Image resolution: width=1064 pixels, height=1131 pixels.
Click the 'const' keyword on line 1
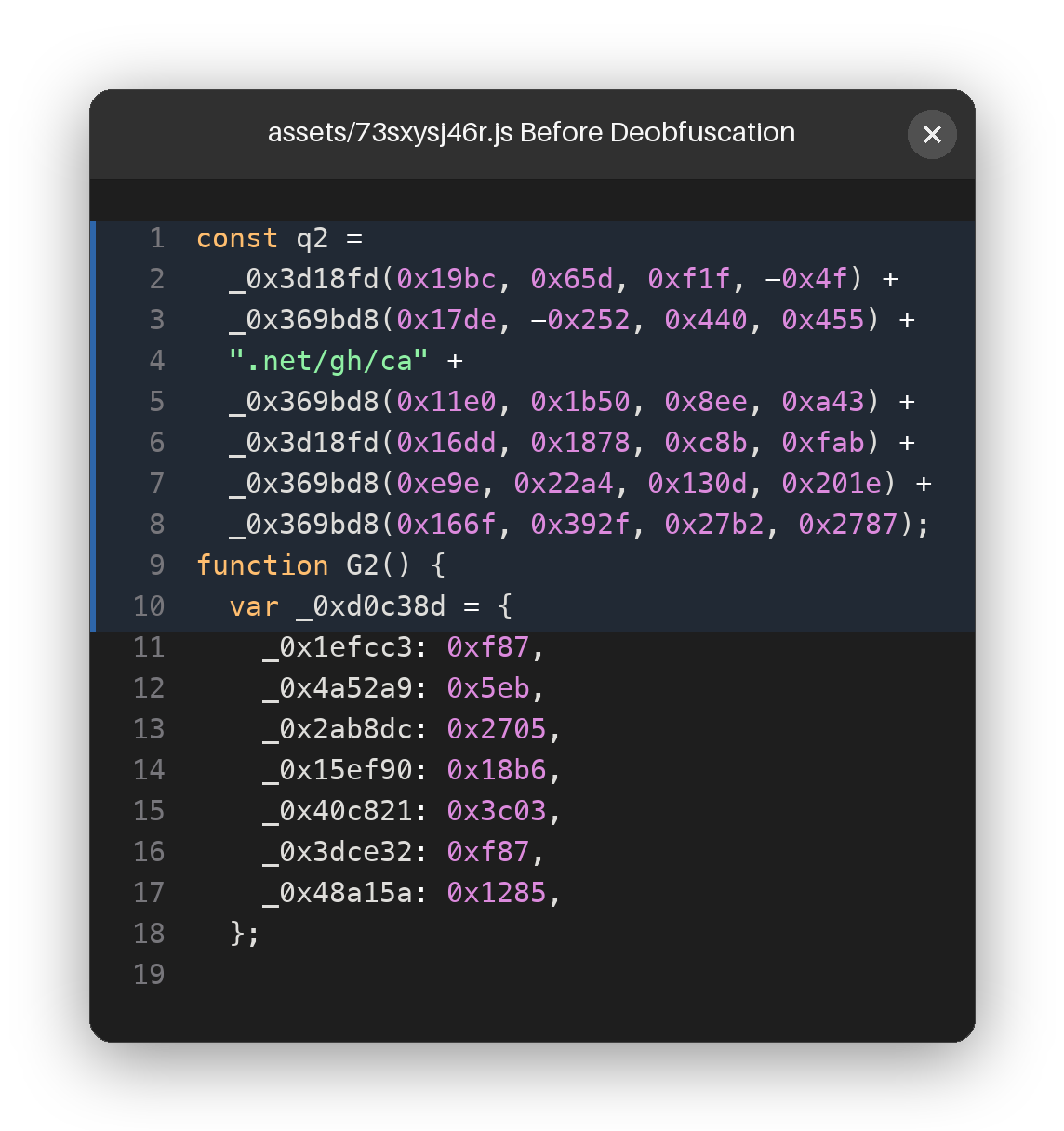pos(237,238)
